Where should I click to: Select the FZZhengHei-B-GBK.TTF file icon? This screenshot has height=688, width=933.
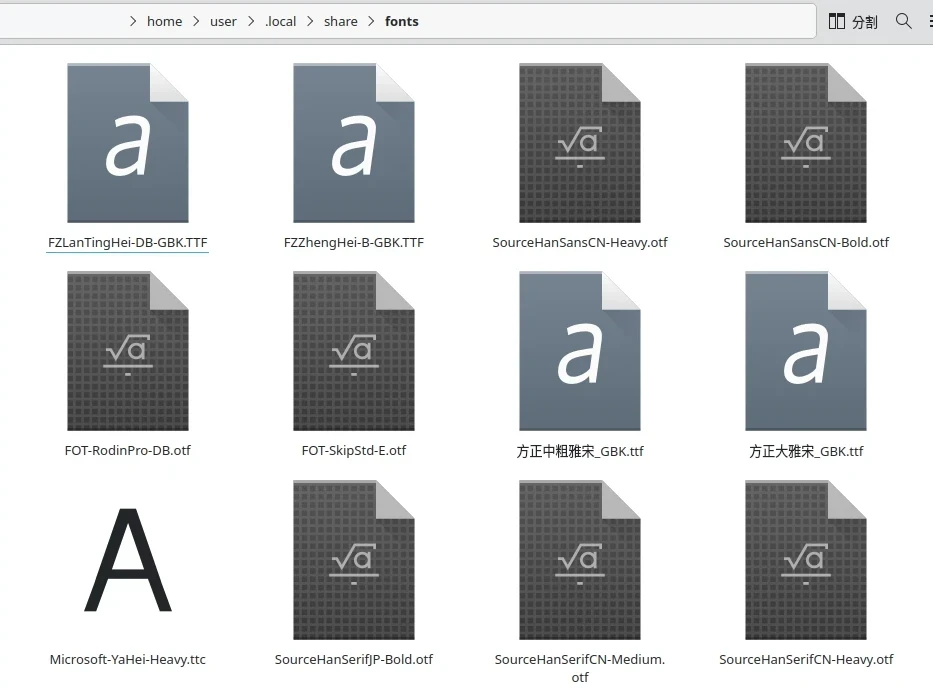(353, 143)
